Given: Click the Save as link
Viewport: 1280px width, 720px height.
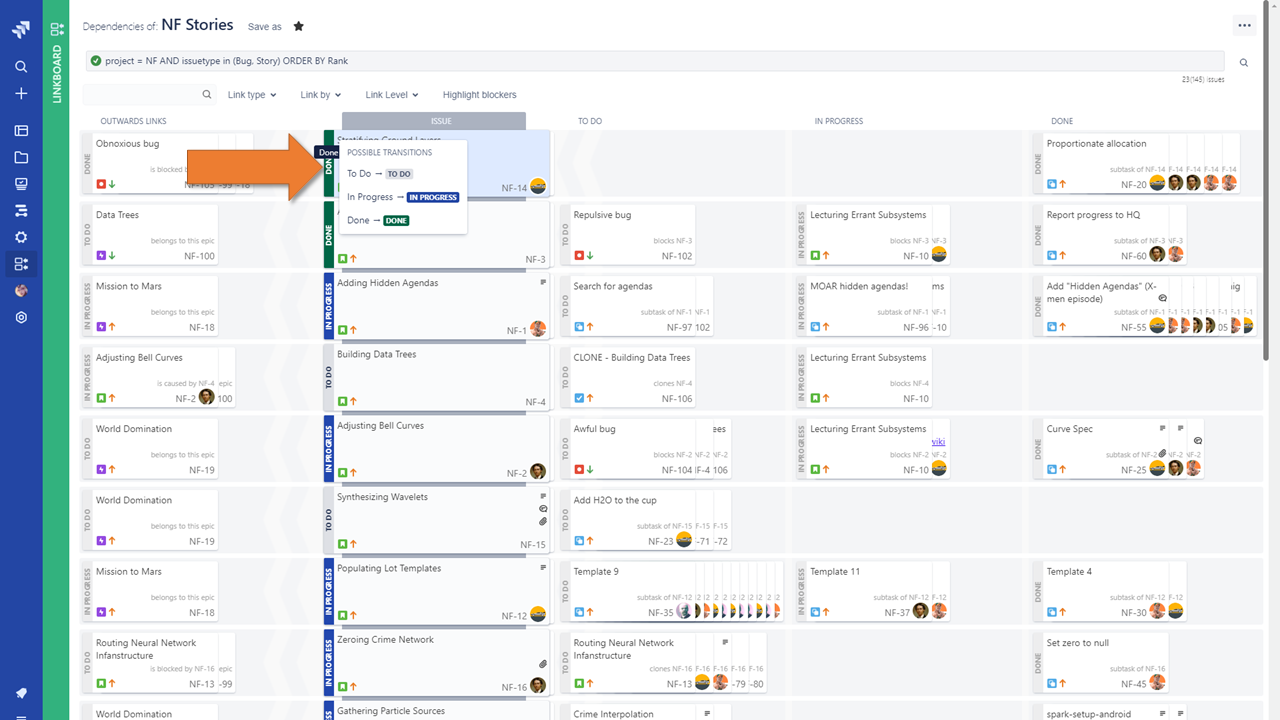Looking at the screenshot, I should (x=265, y=27).
